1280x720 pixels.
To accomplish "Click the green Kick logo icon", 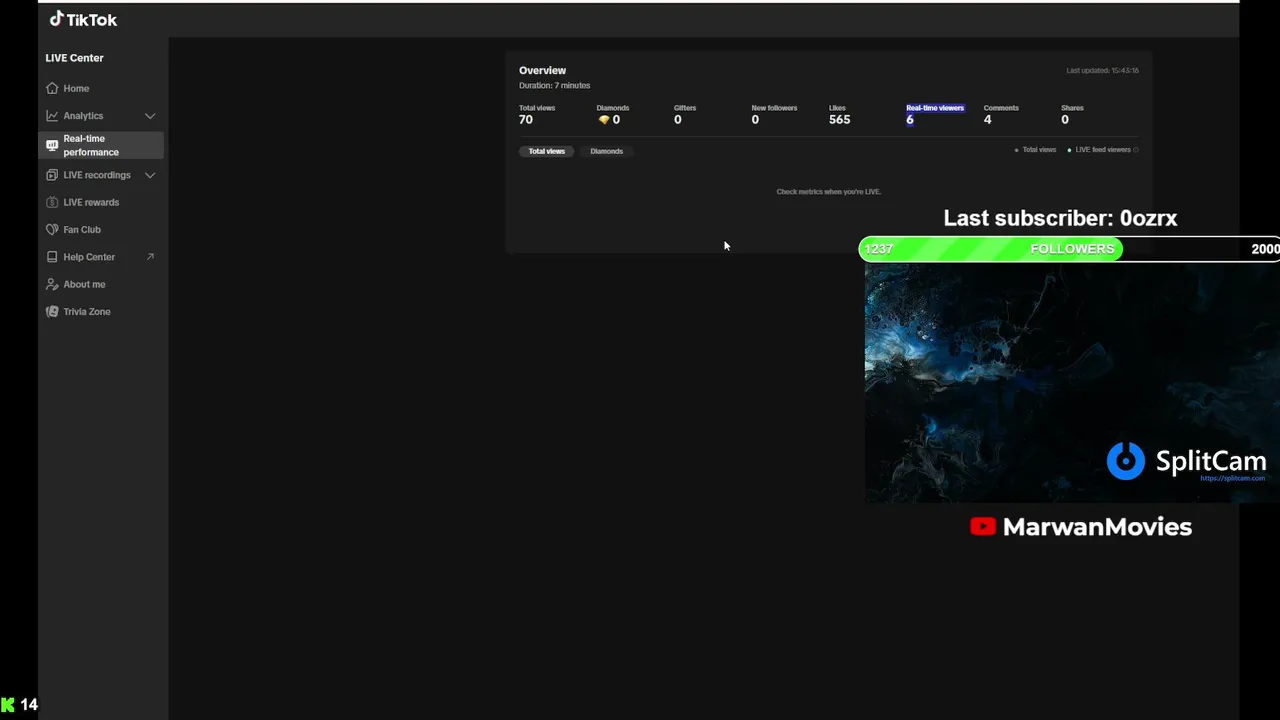I will (8, 705).
